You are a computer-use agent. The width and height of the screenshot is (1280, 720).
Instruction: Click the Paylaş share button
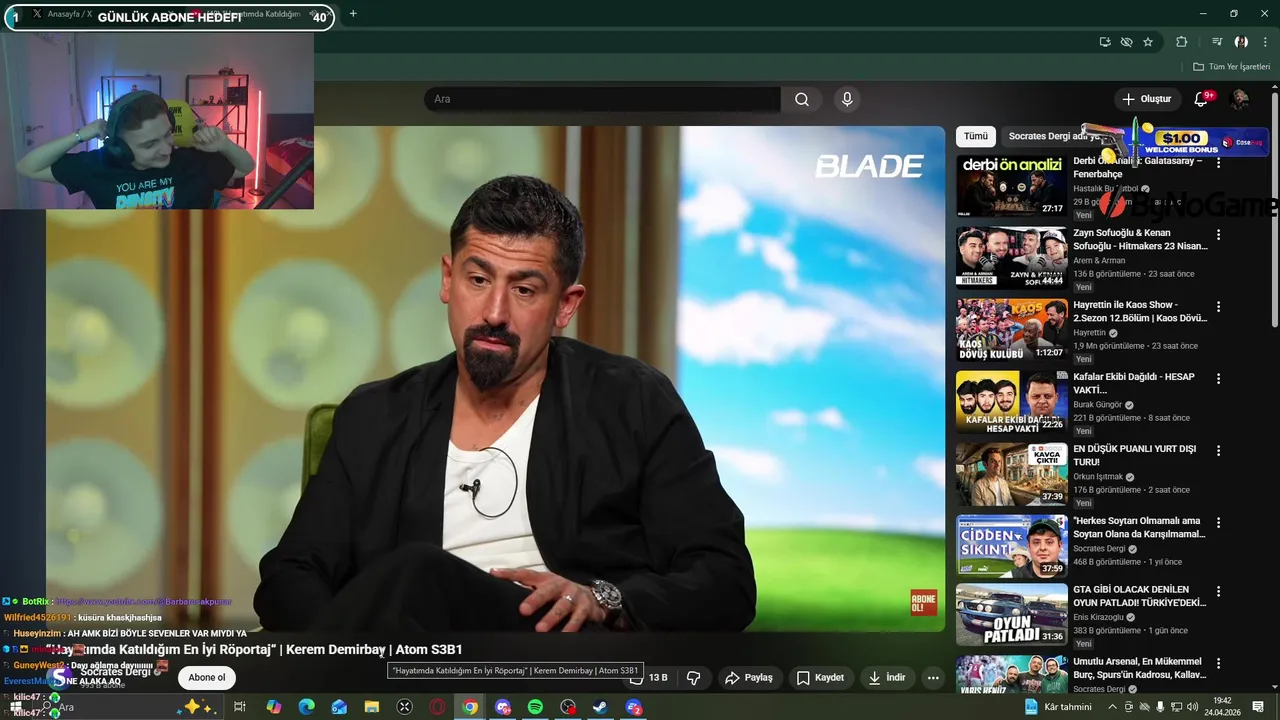point(749,678)
